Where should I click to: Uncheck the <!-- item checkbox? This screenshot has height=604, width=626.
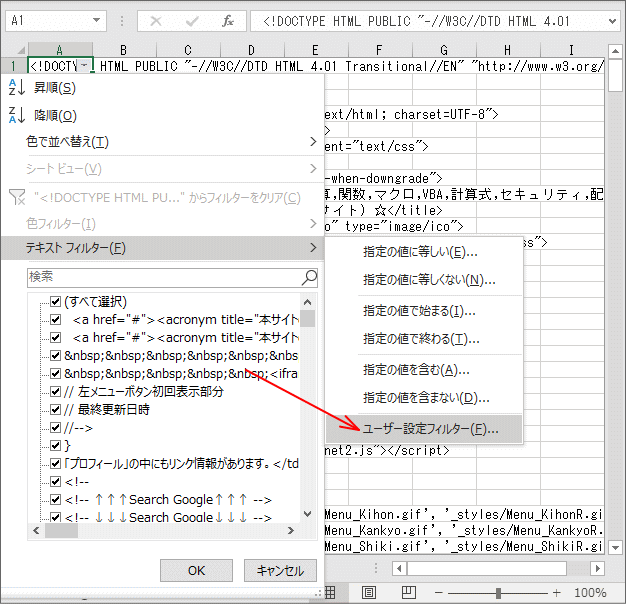click(55, 482)
